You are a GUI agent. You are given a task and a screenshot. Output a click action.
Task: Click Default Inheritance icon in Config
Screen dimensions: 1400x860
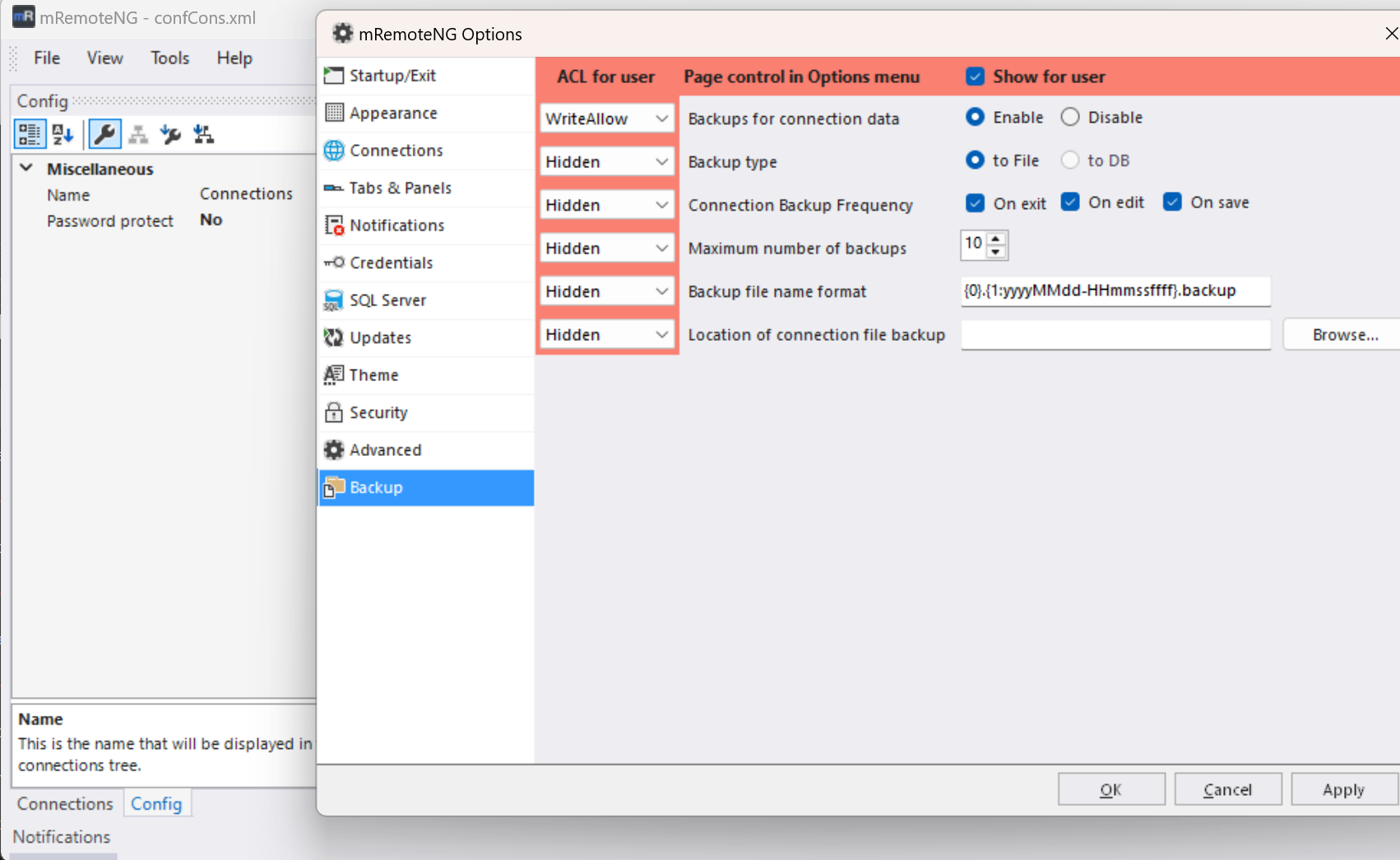[203, 134]
